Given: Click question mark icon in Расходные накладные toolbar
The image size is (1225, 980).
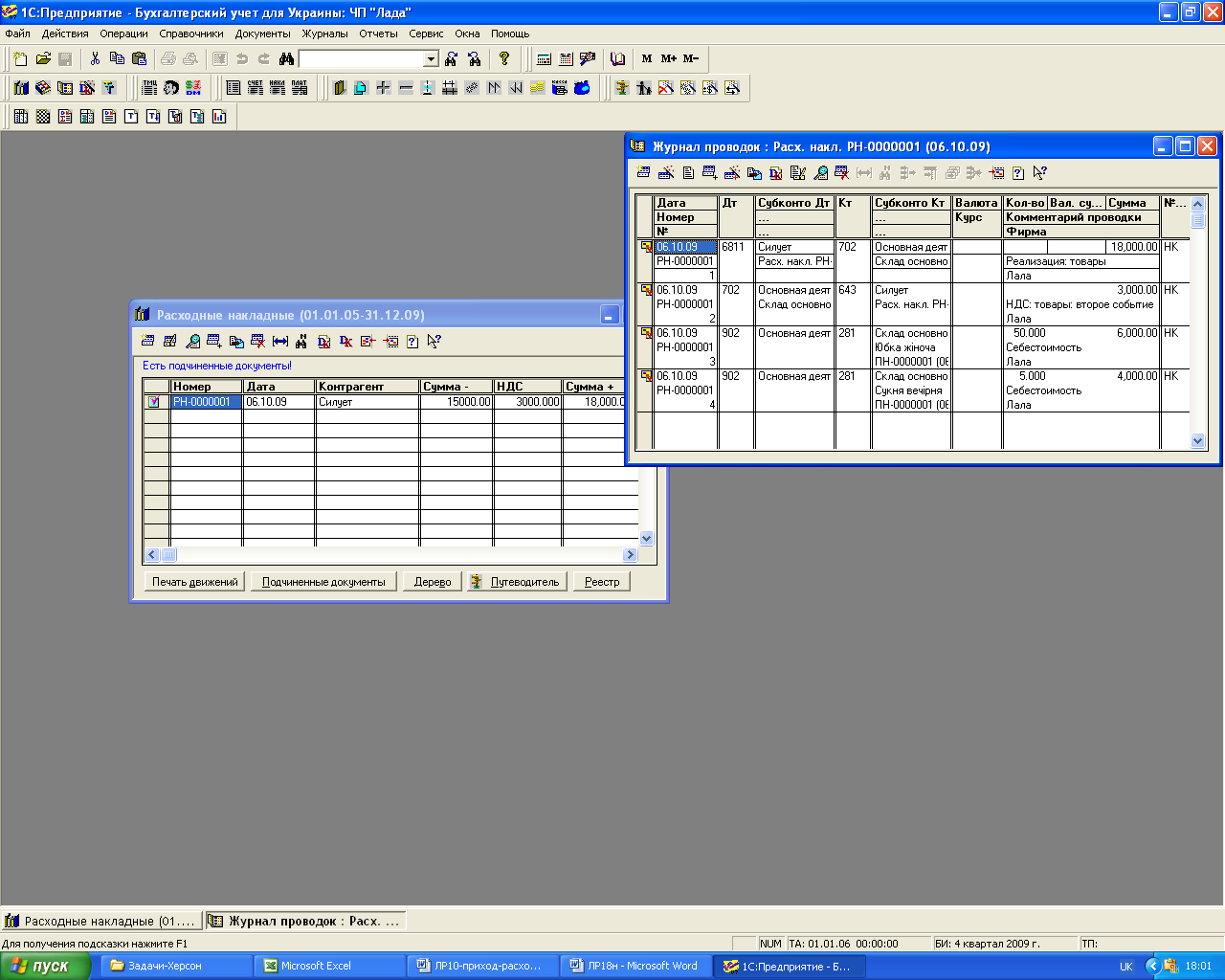Looking at the screenshot, I should 412,342.
